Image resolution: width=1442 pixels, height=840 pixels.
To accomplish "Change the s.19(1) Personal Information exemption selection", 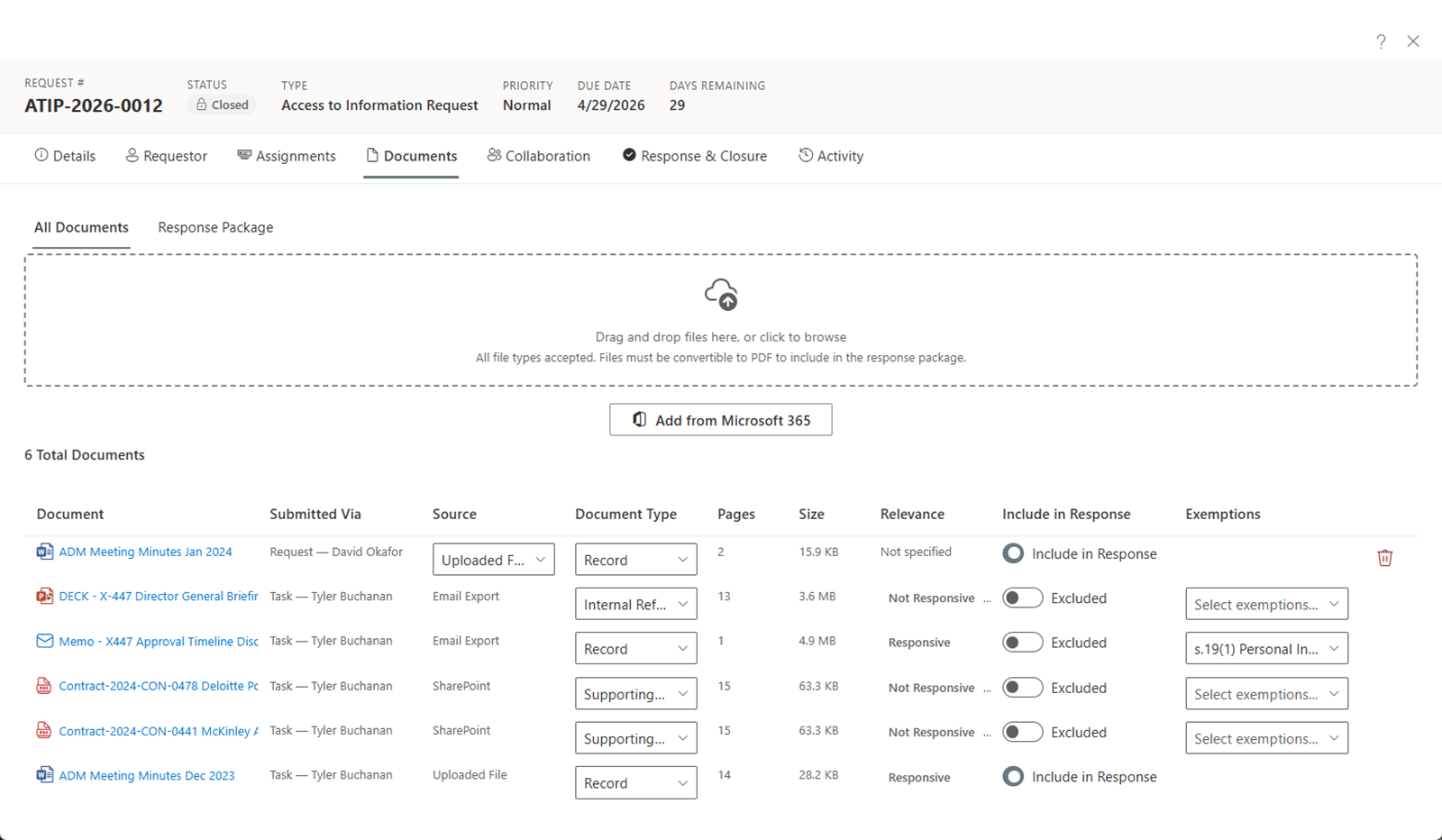I will [x=1265, y=648].
